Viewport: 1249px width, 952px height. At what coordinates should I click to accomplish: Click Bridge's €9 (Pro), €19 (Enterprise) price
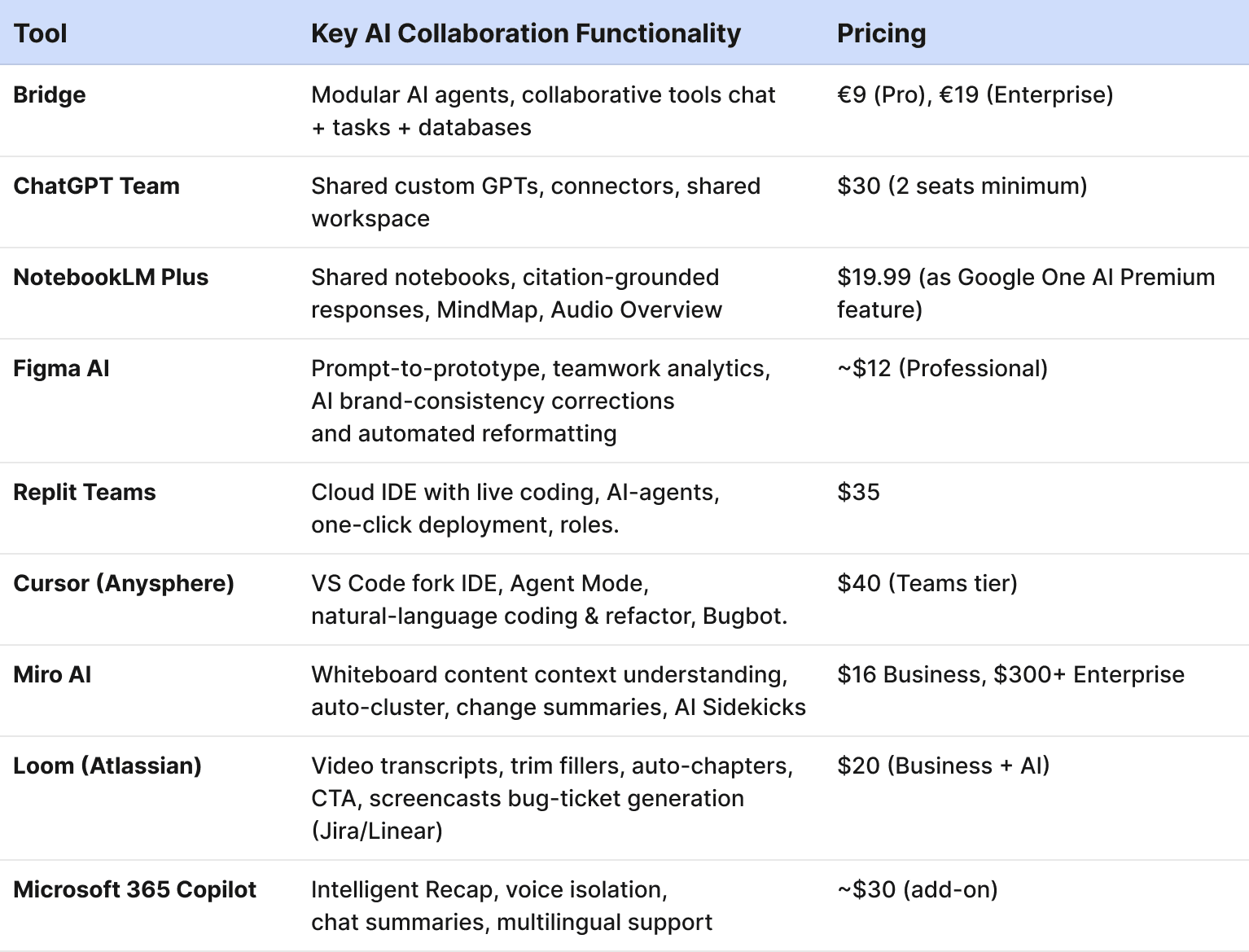click(975, 94)
